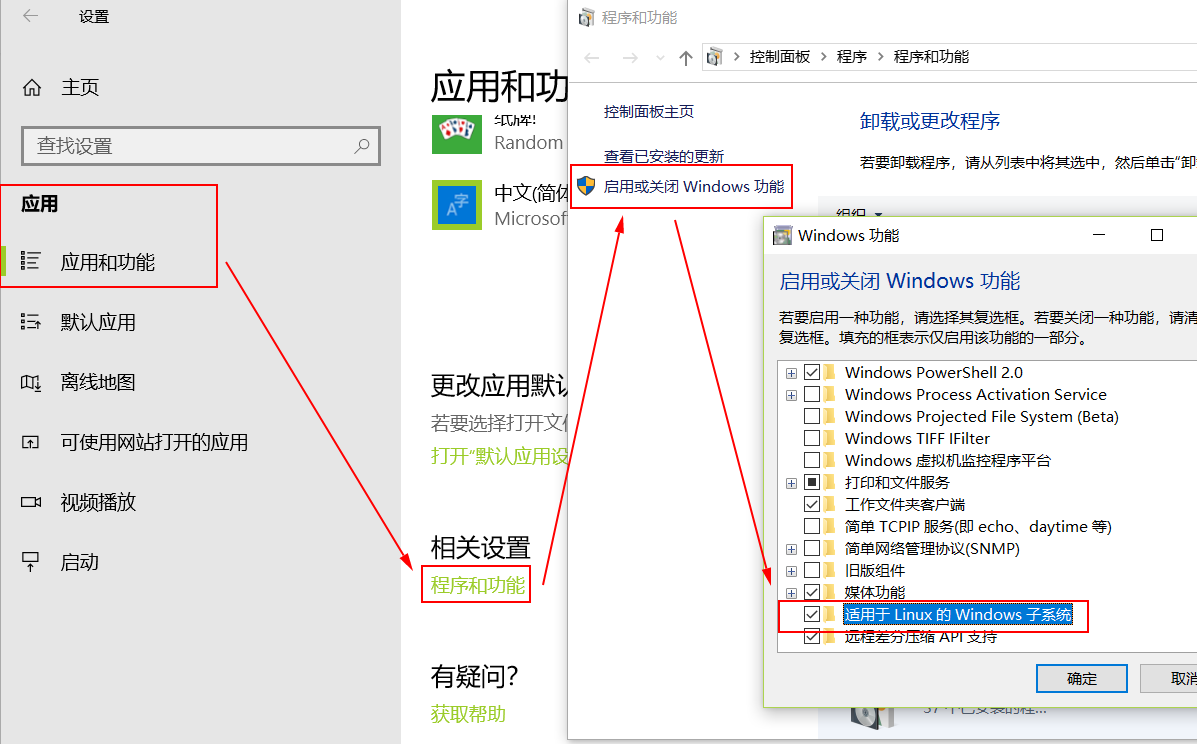Click the shield icon beside 启用或关闭 Windows 功能
The image size is (1197, 744).
586,185
